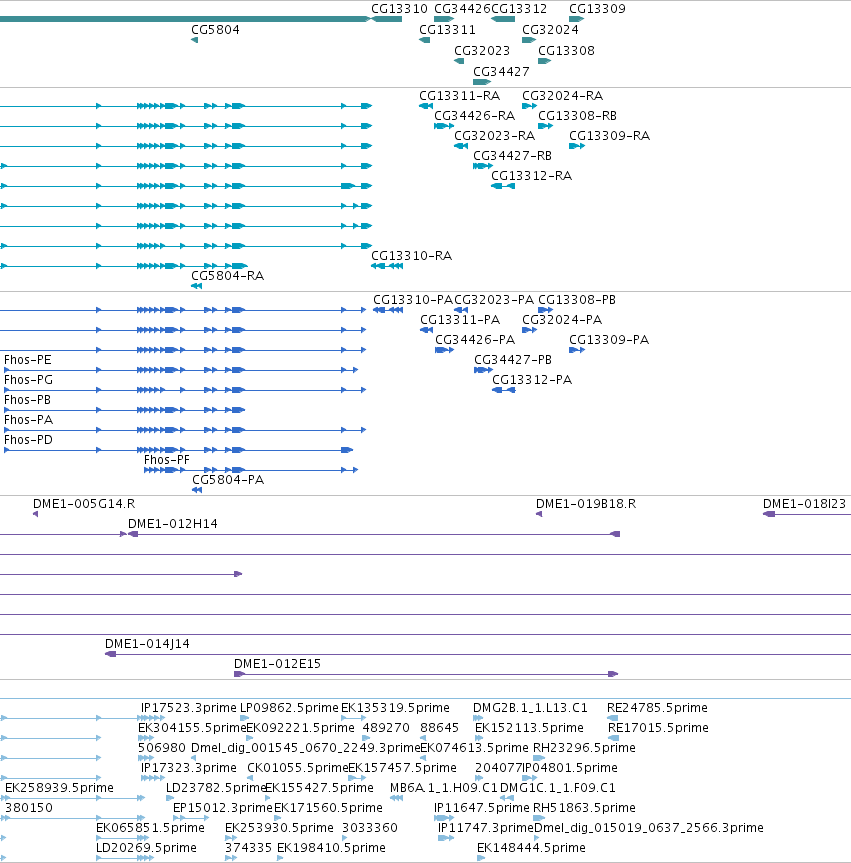Screen dimensions: 851x863
Task: Click EST LD20269.5prime
Action: coord(146,848)
